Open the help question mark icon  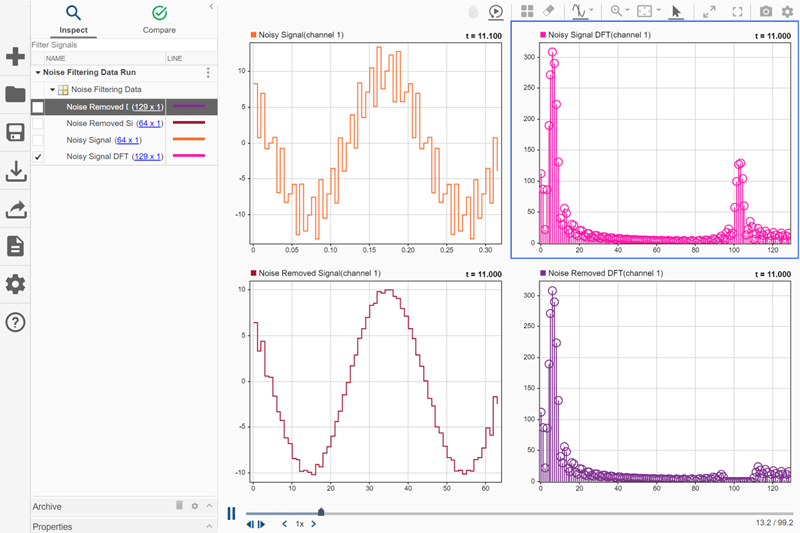pos(15,322)
